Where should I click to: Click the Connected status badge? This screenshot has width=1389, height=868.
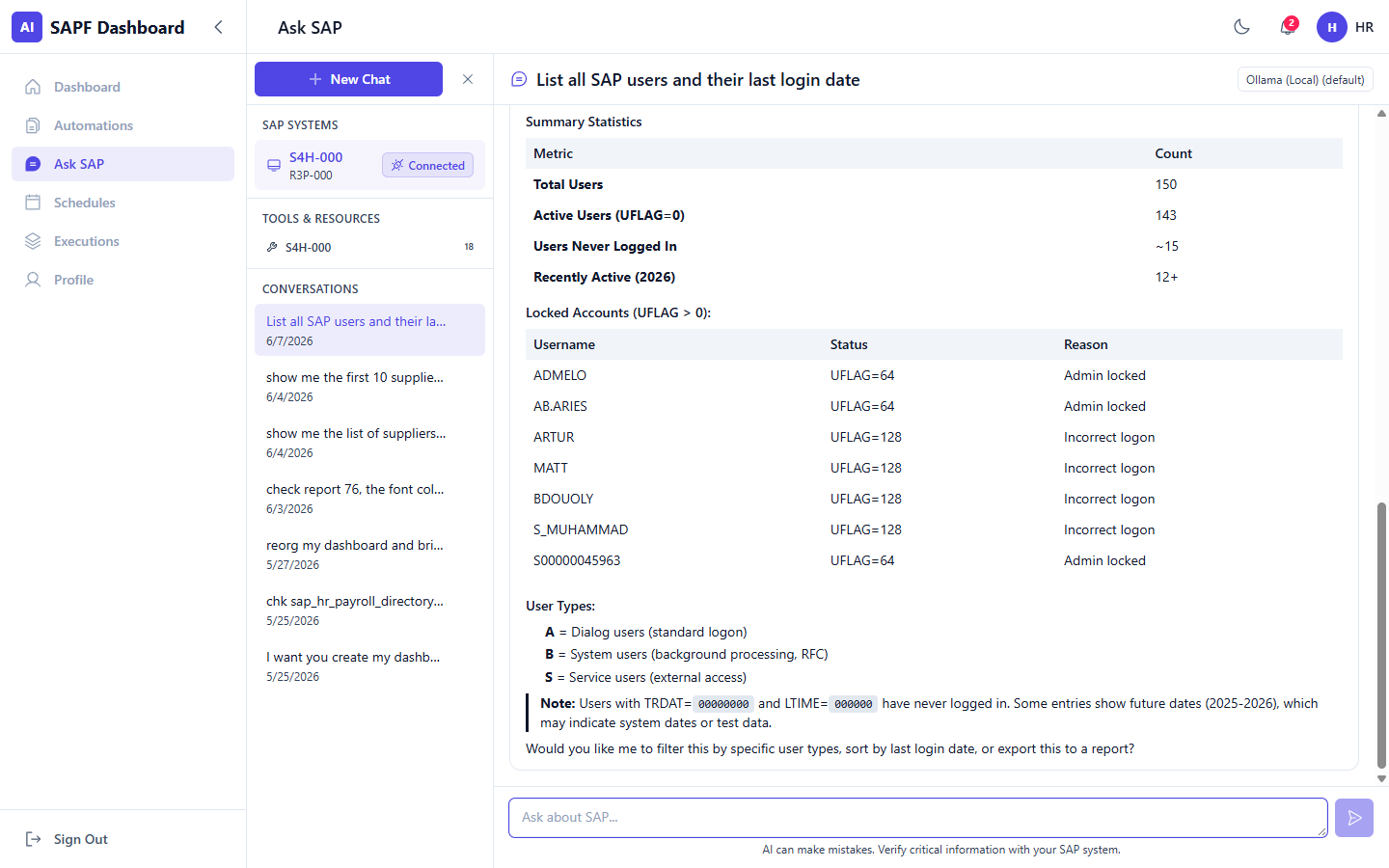428,165
